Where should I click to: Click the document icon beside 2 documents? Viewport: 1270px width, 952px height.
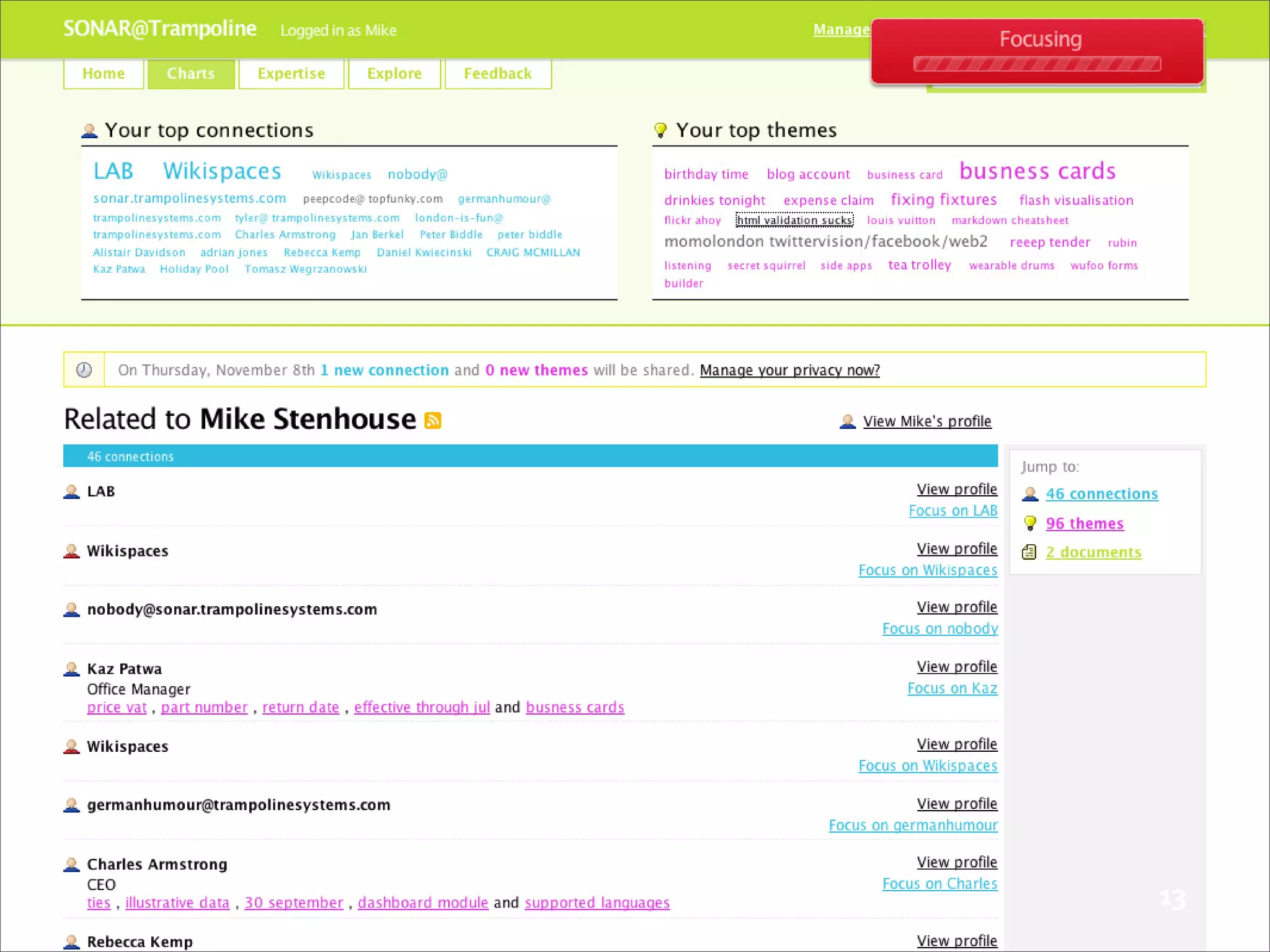click(x=1029, y=552)
